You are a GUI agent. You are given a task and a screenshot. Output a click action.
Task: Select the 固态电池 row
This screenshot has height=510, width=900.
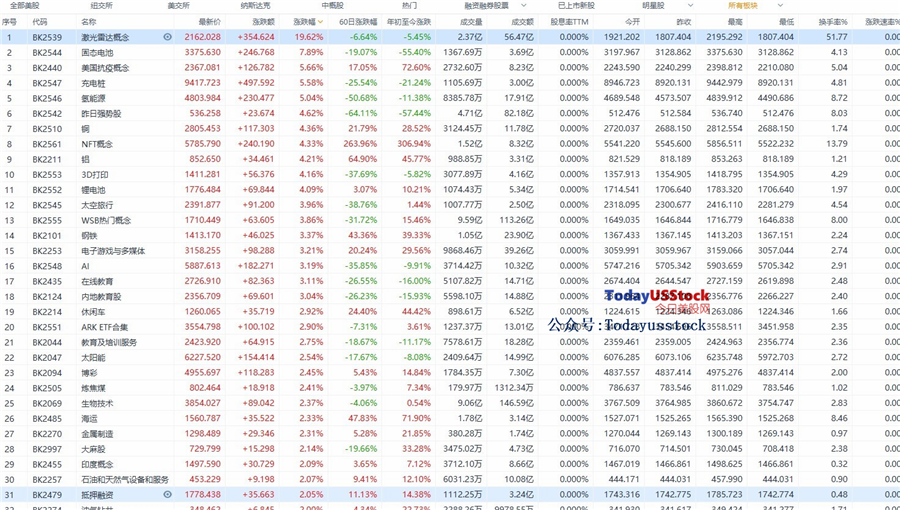pos(450,52)
